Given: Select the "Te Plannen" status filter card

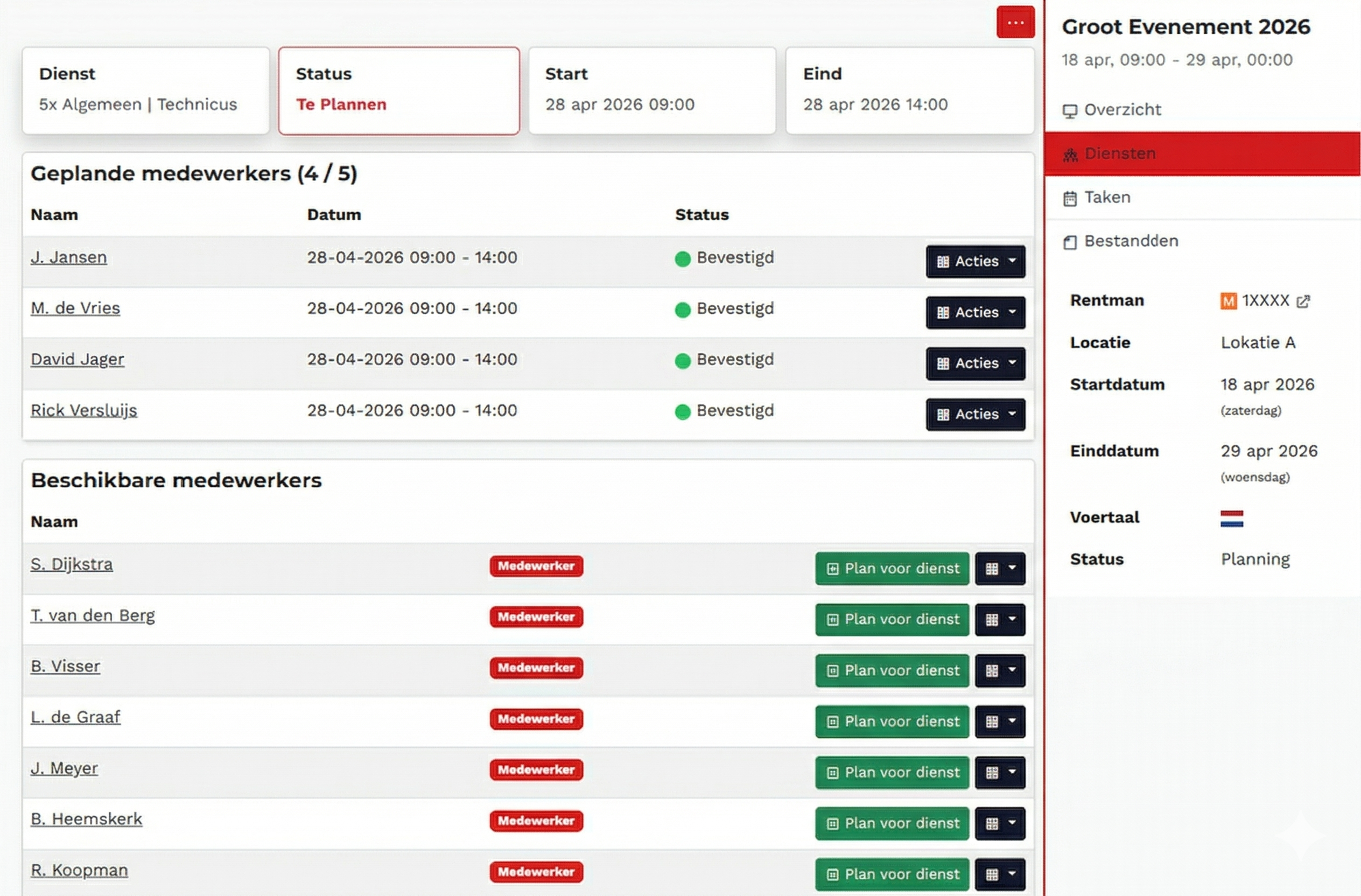Looking at the screenshot, I should (398, 90).
